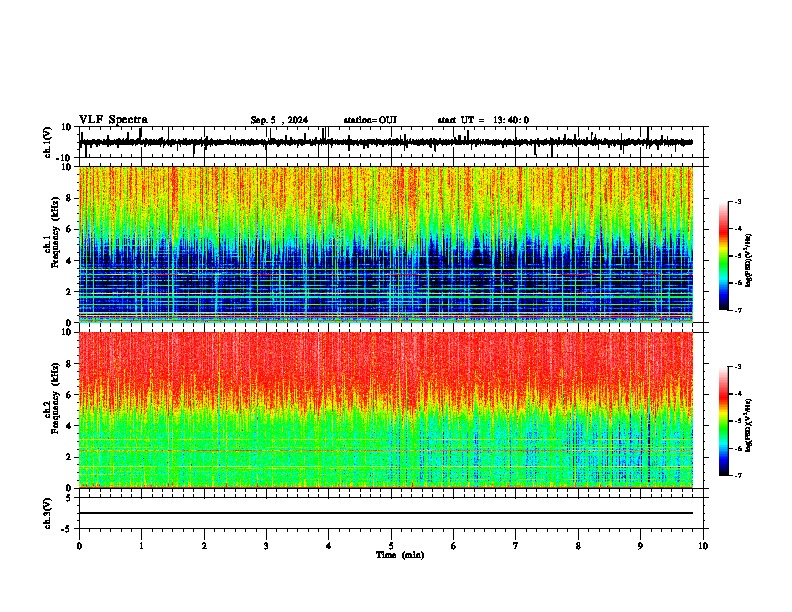Click the ch.2 spectrogram color scale bar
The image size is (792, 612).
tap(724, 421)
